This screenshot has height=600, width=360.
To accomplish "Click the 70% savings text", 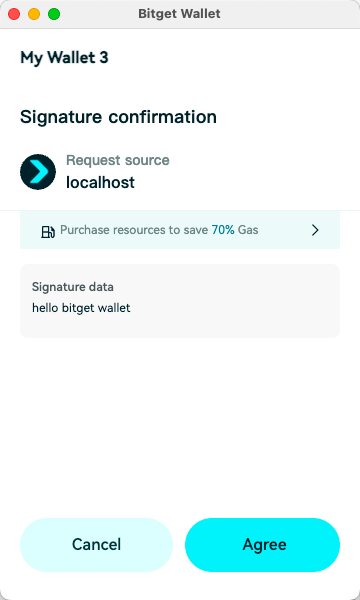I will point(223,230).
